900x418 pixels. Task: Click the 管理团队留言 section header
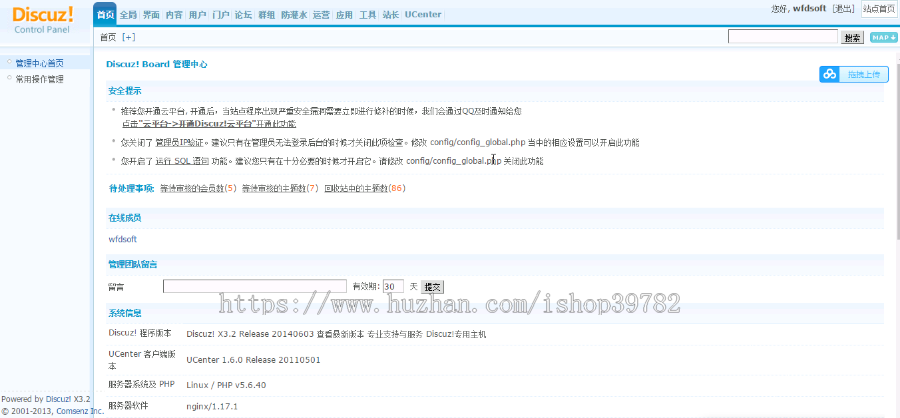[133, 264]
